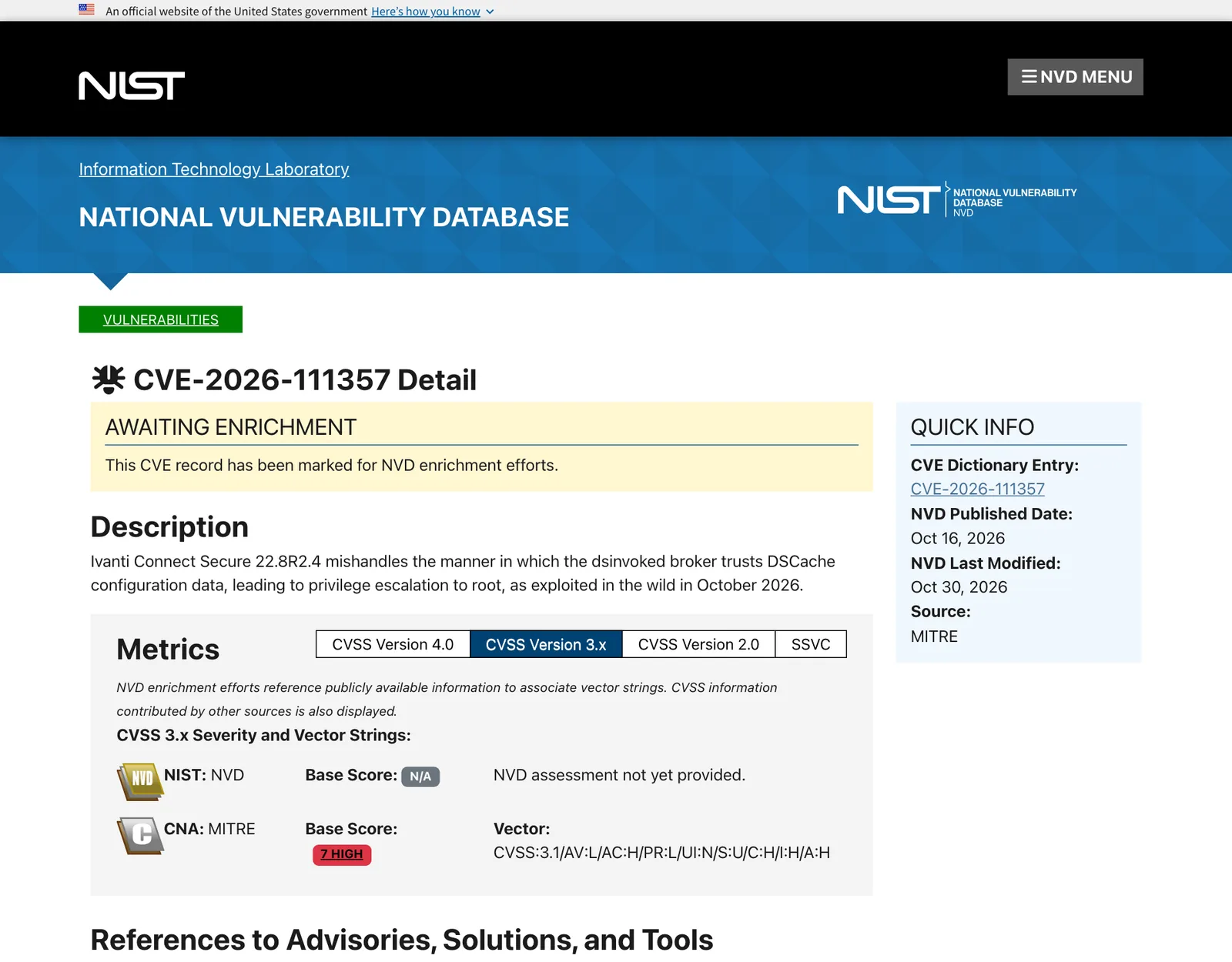Click the US flag icon in banner
1232x962 pixels.
86,10
